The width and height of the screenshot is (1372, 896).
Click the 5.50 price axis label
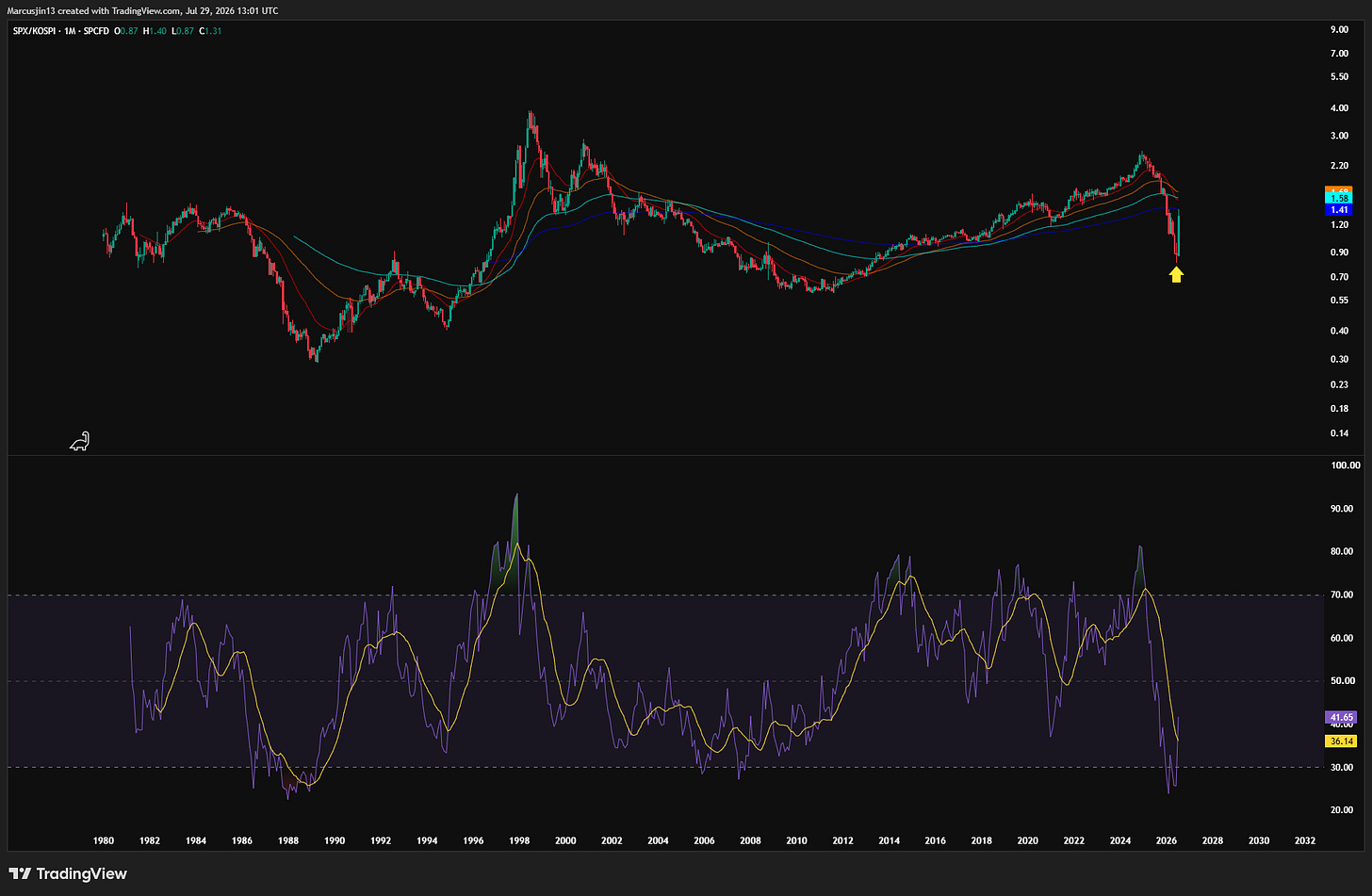point(1339,77)
